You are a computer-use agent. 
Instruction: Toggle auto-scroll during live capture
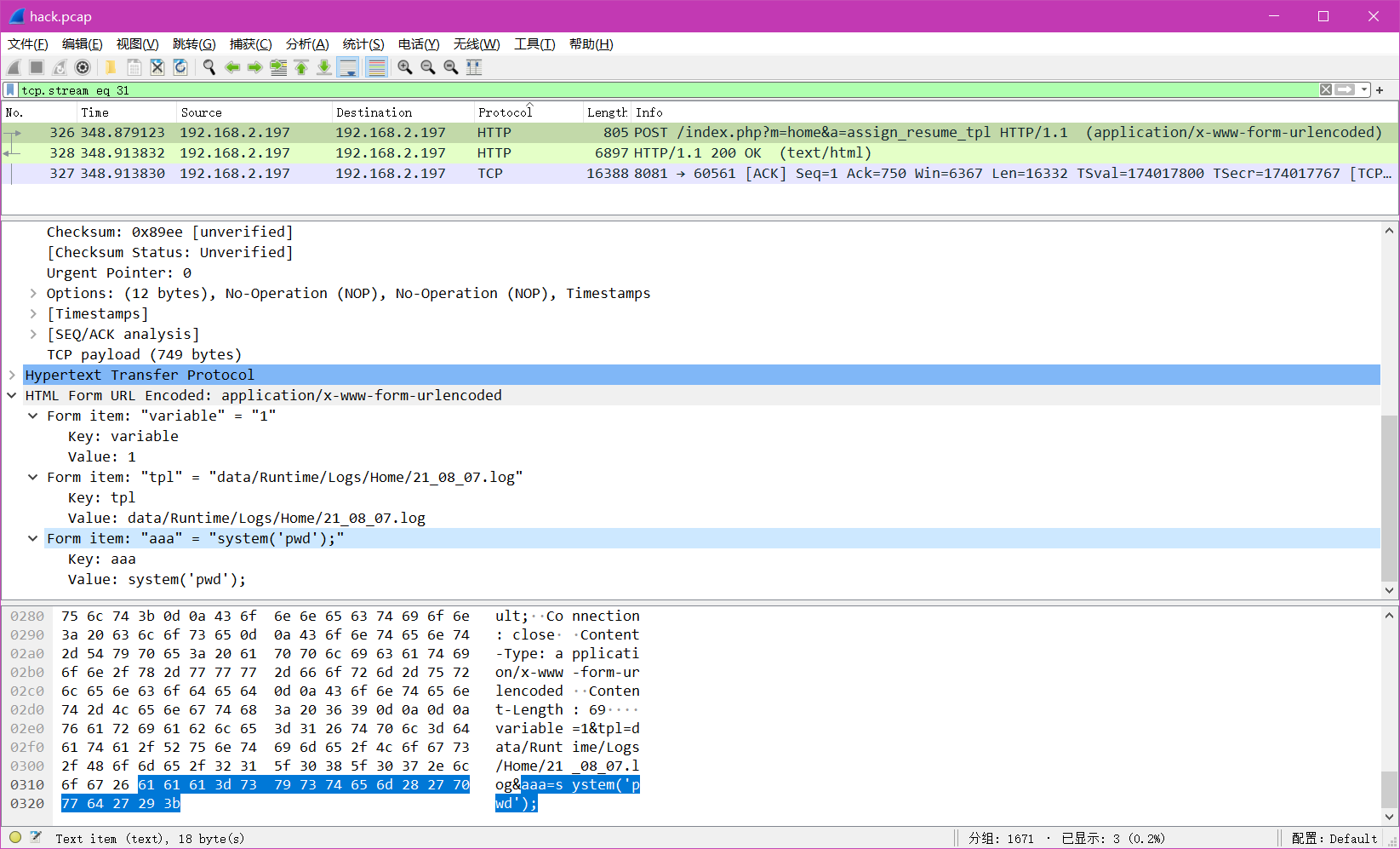(348, 67)
